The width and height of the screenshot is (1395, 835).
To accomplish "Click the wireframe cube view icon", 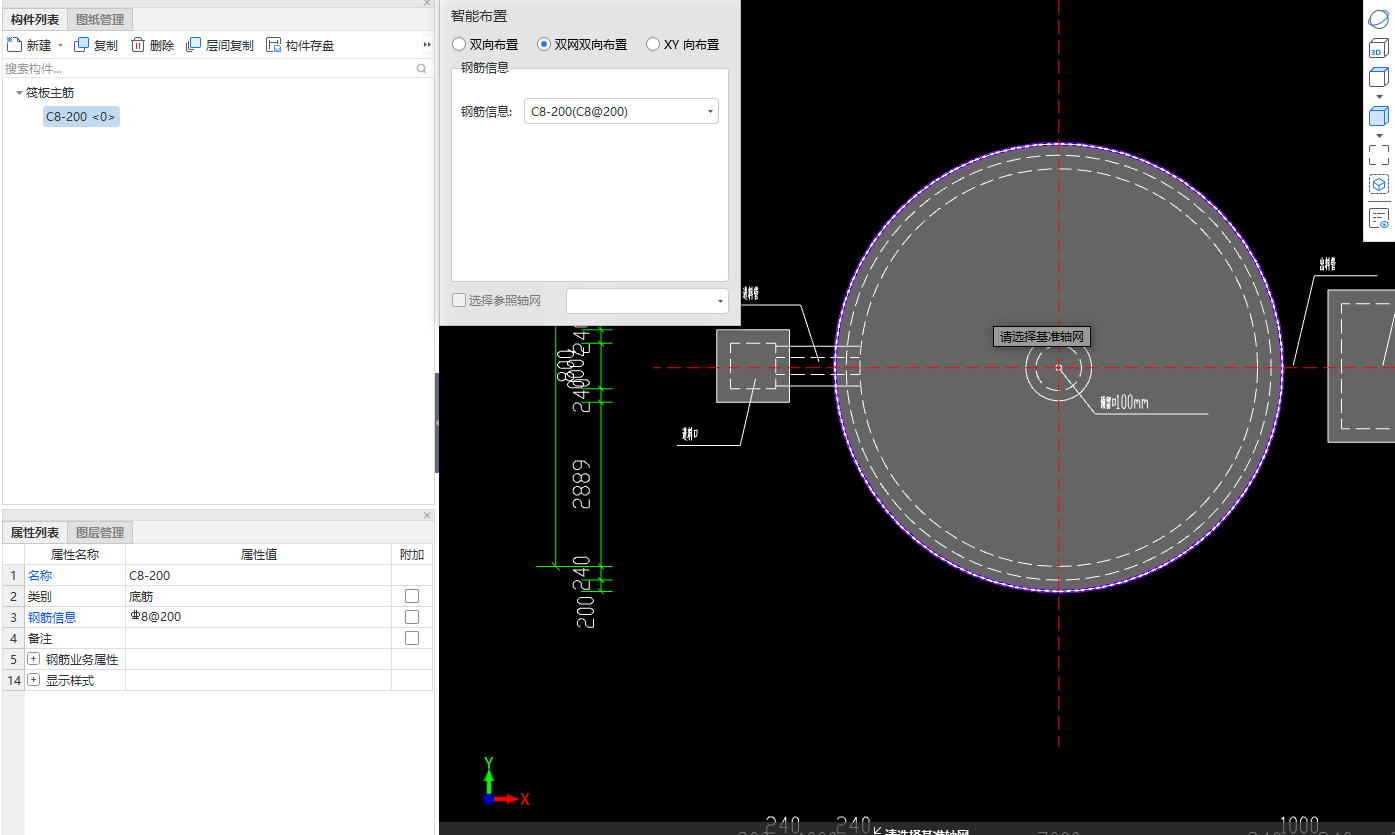I will point(1379,77).
